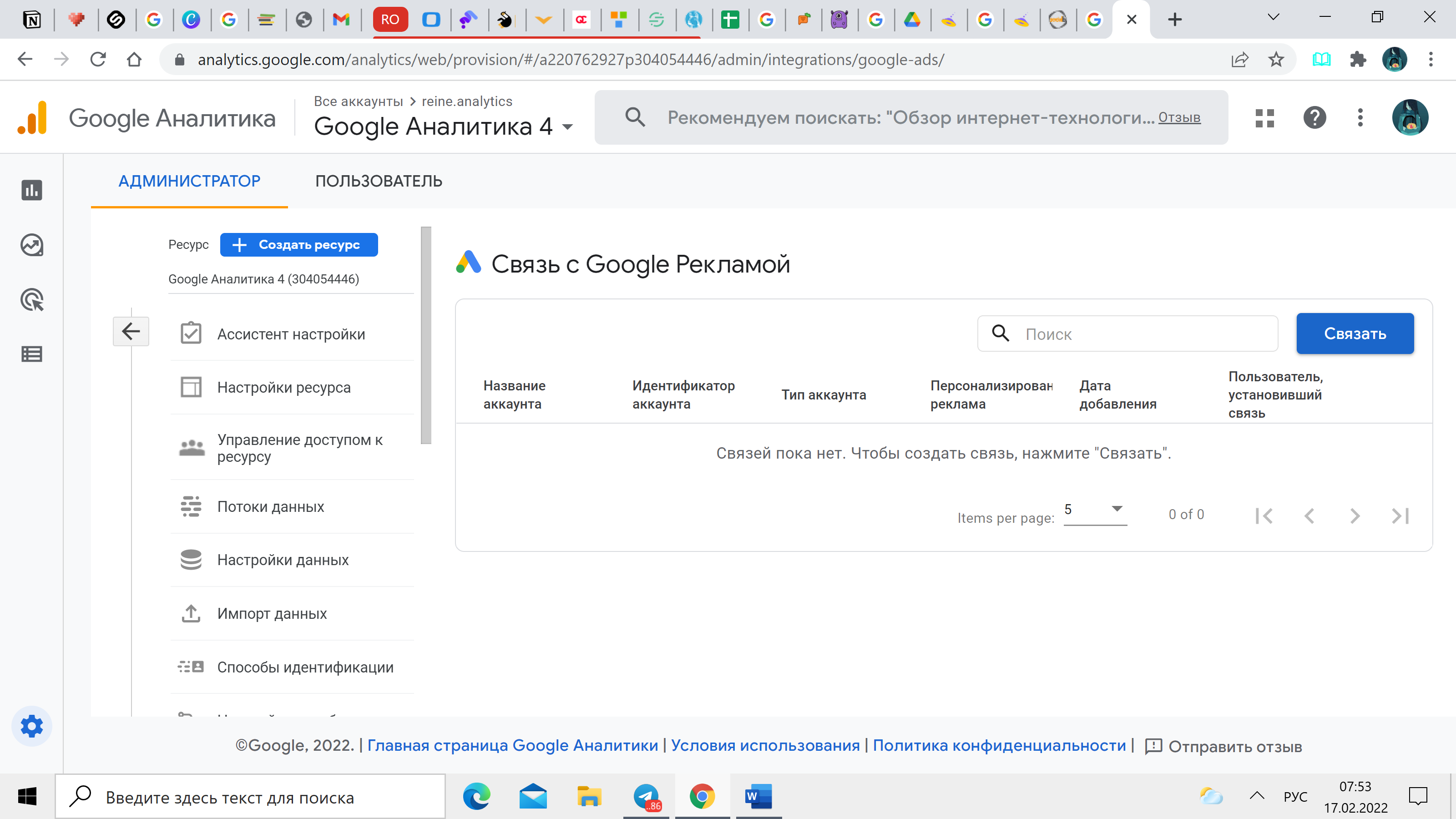The image size is (1456, 819).
Task: Open File Explorer from the taskbar
Action: pyautogui.click(x=589, y=797)
